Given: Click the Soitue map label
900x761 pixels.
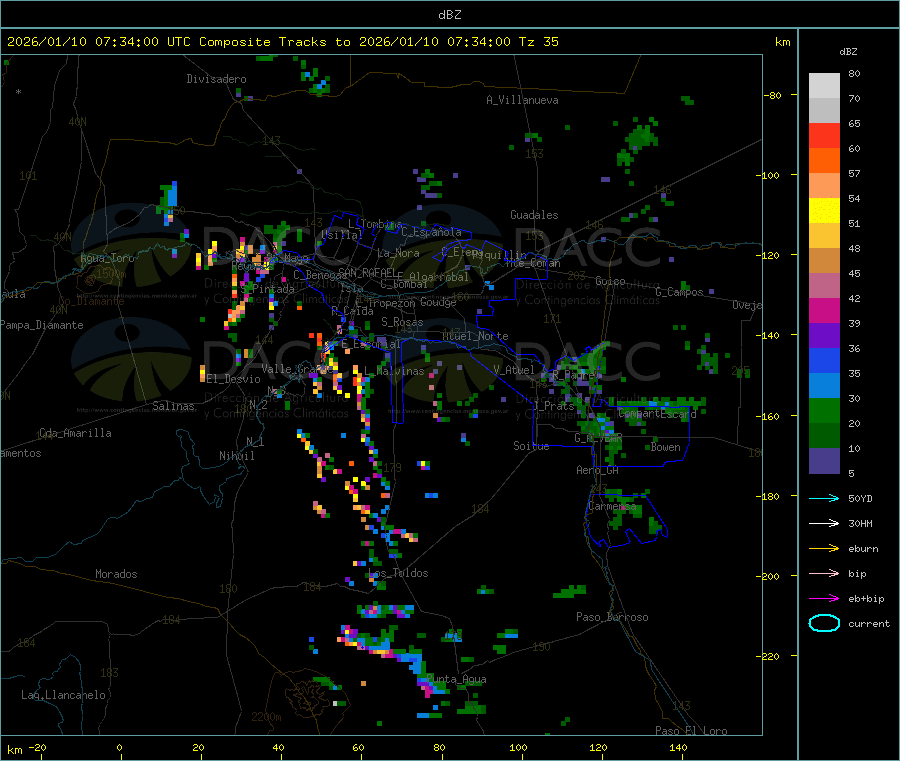Looking at the screenshot, I should (x=531, y=446).
